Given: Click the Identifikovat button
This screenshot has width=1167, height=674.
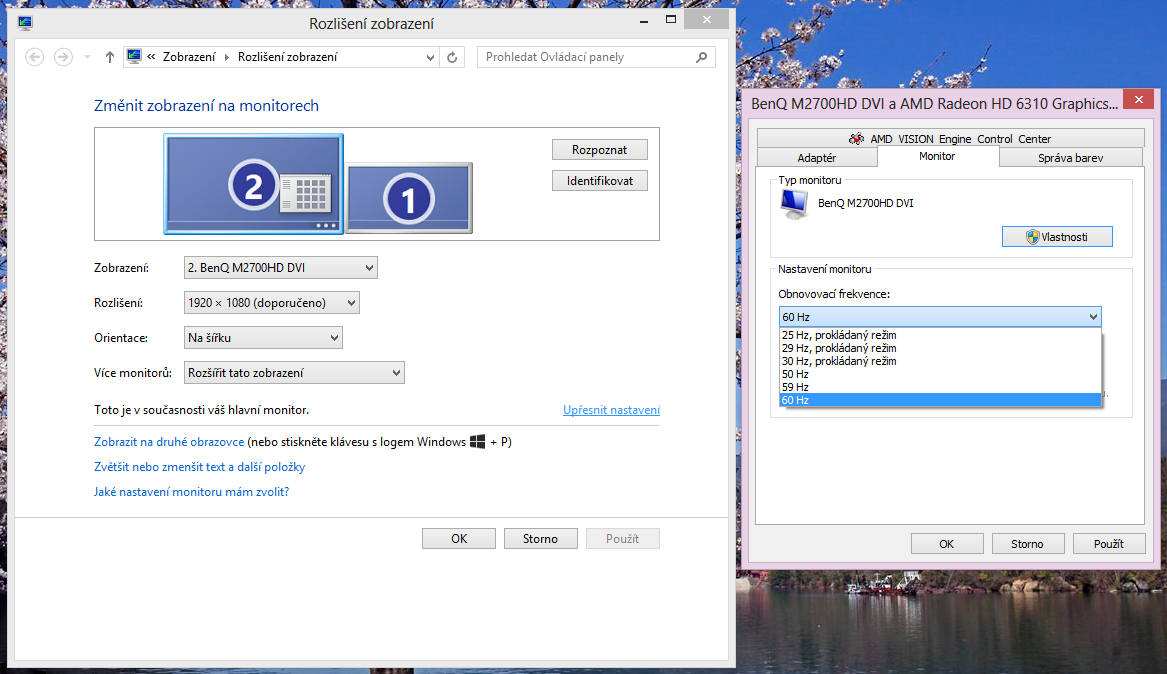Looking at the screenshot, I should (599, 181).
